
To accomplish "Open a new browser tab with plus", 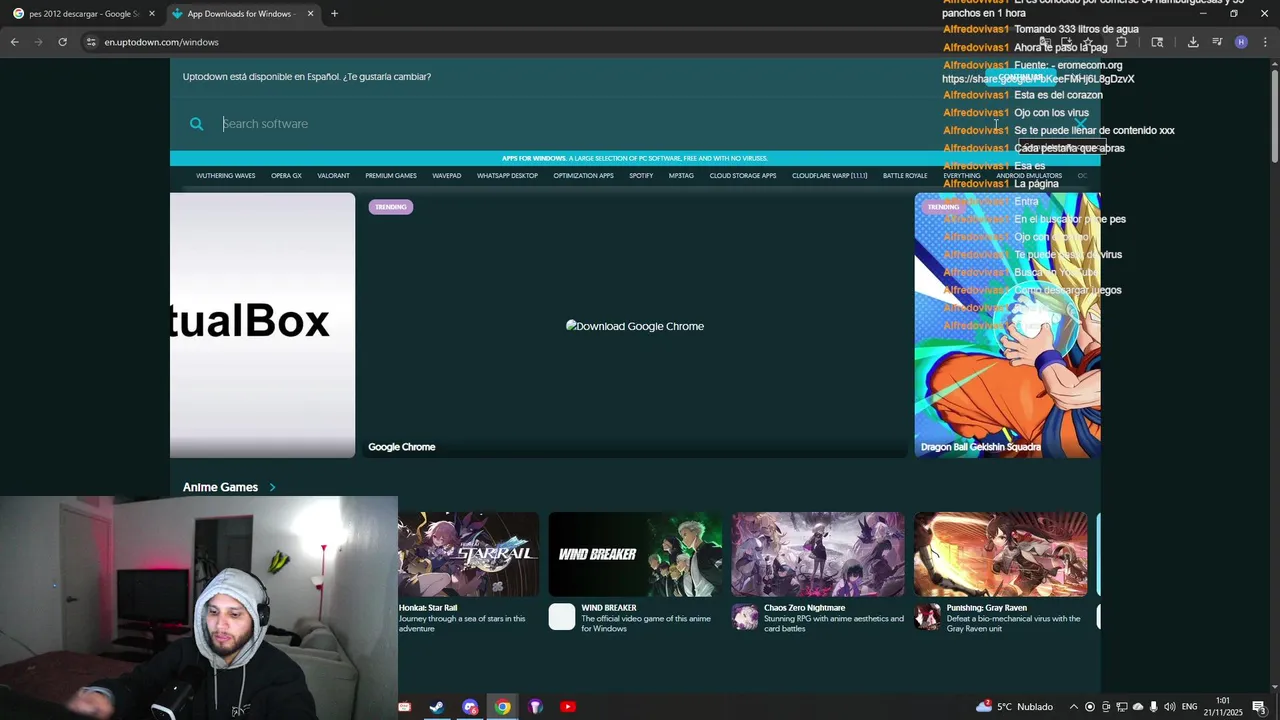I will [334, 14].
